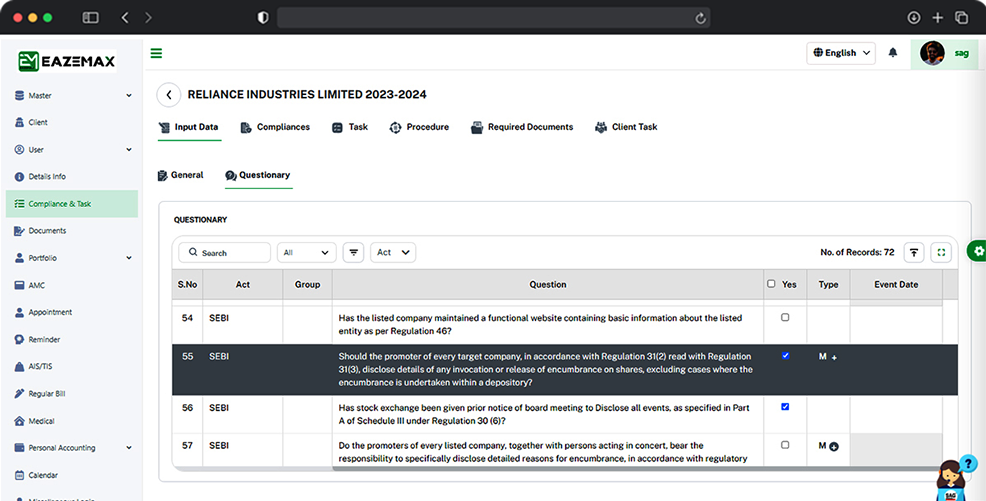
Task: Open the user profile avatar
Action: point(931,53)
